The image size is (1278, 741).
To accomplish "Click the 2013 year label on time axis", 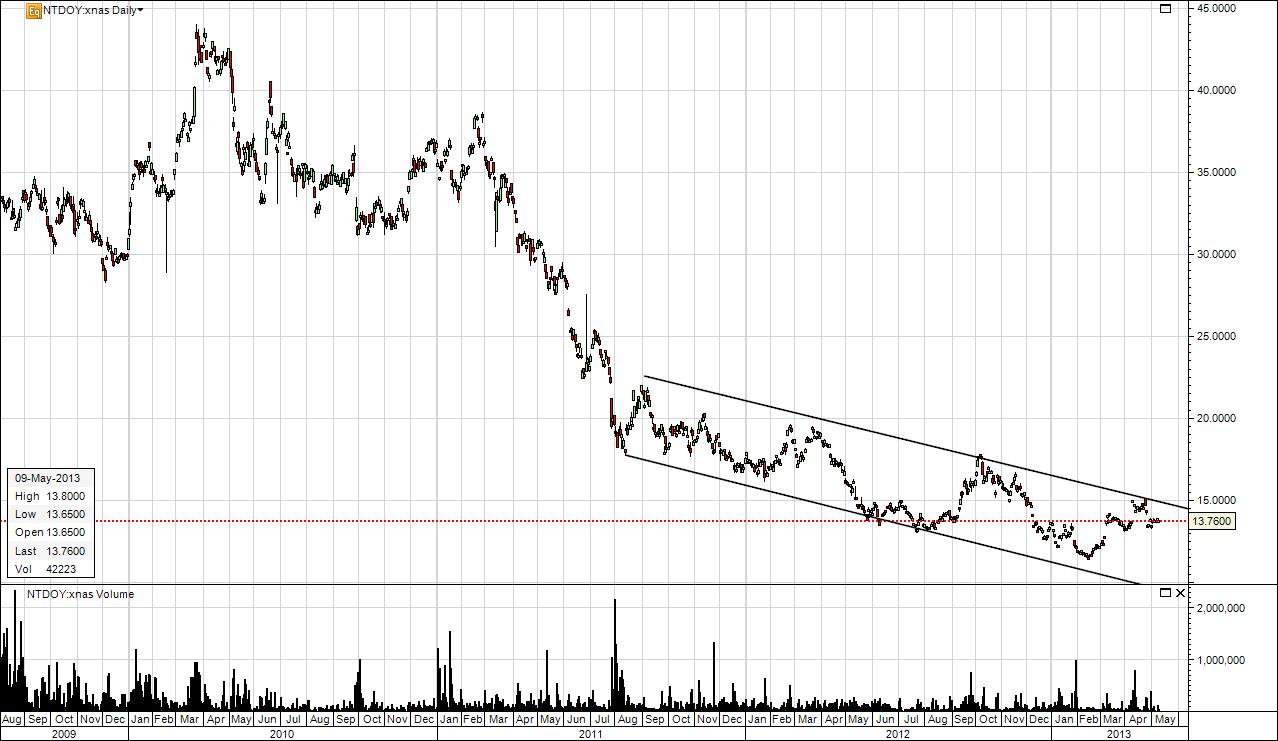I will [x=1118, y=733].
